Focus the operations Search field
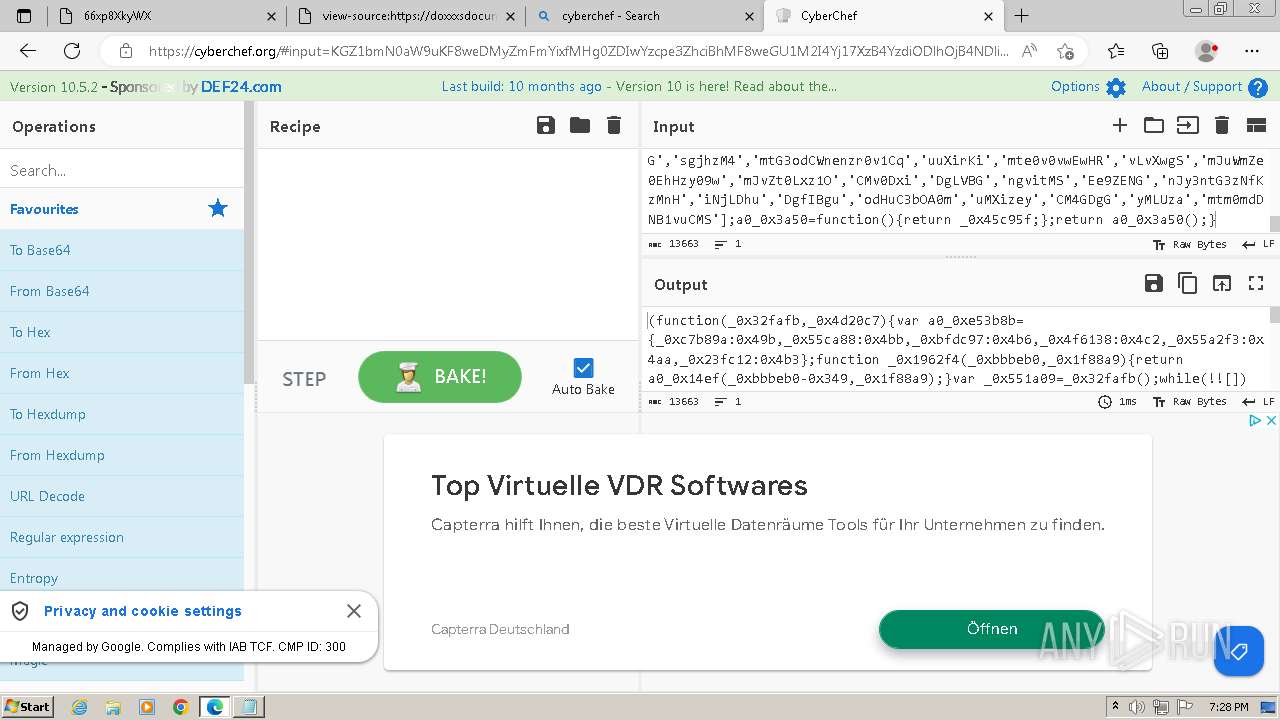This screenshot has height=720, width=1280. [x=122, y=170]
